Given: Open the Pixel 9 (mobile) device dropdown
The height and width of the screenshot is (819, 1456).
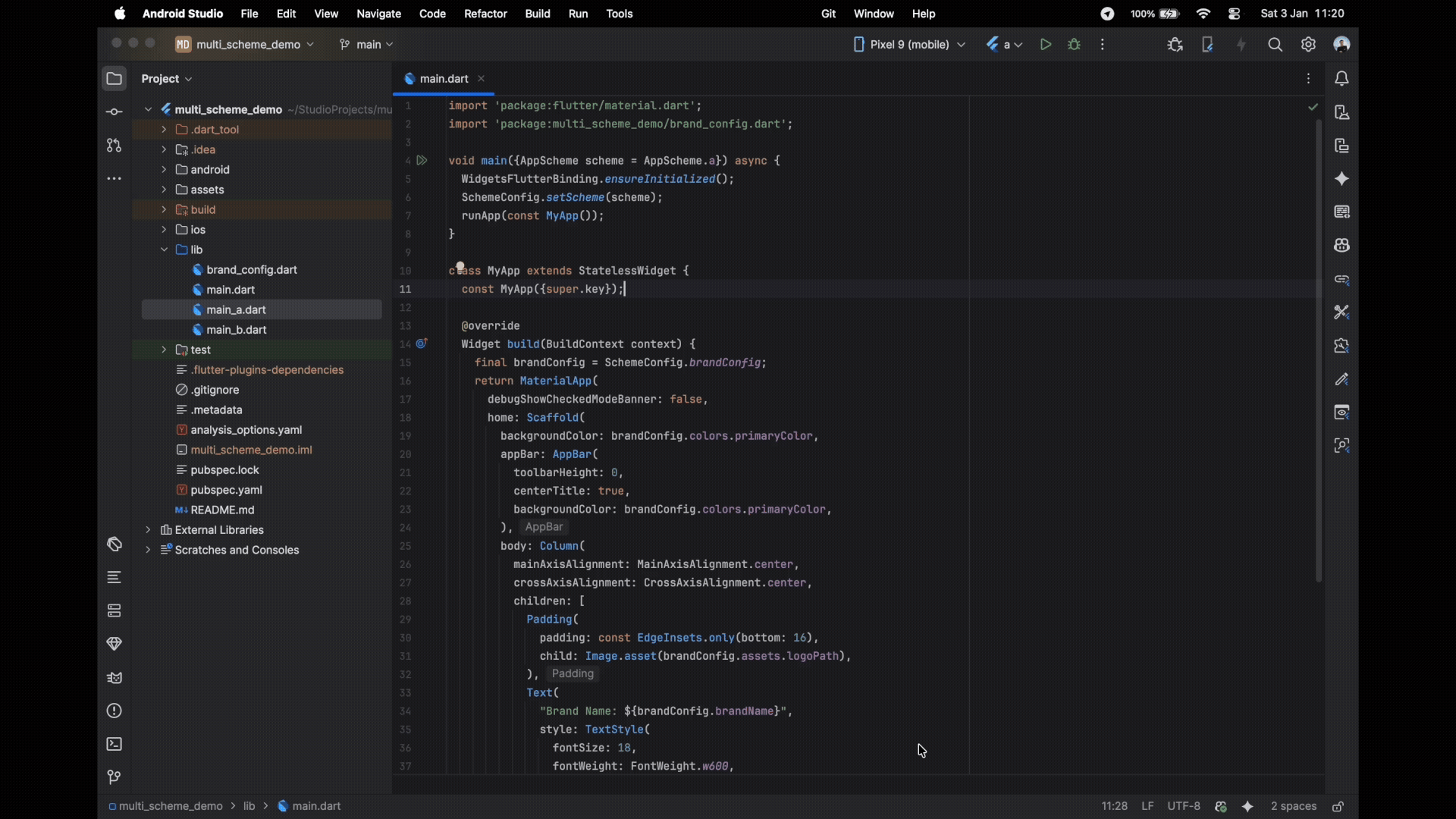Looking at the screenshot, I should pos(909,45).
